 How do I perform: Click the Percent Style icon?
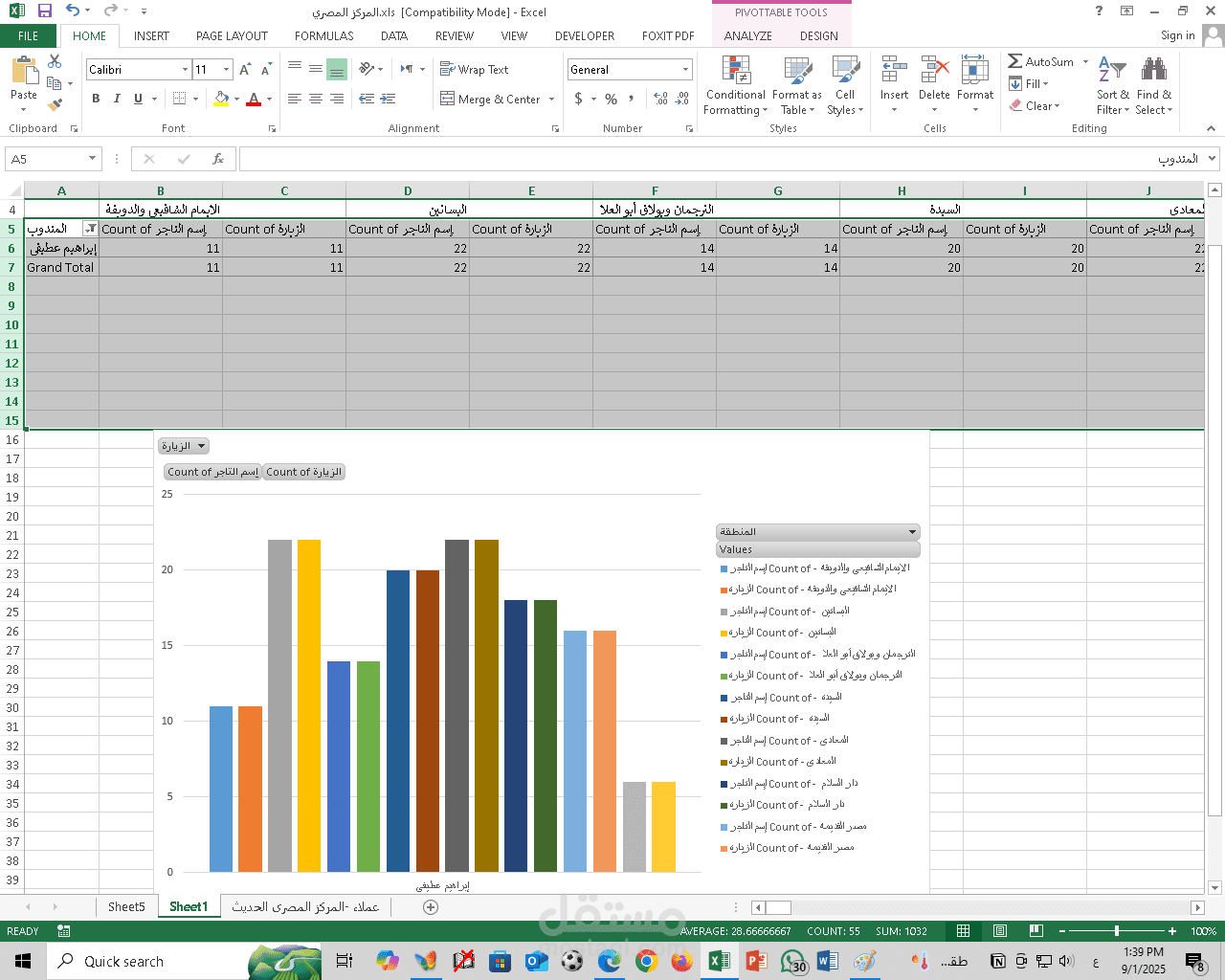611,99
